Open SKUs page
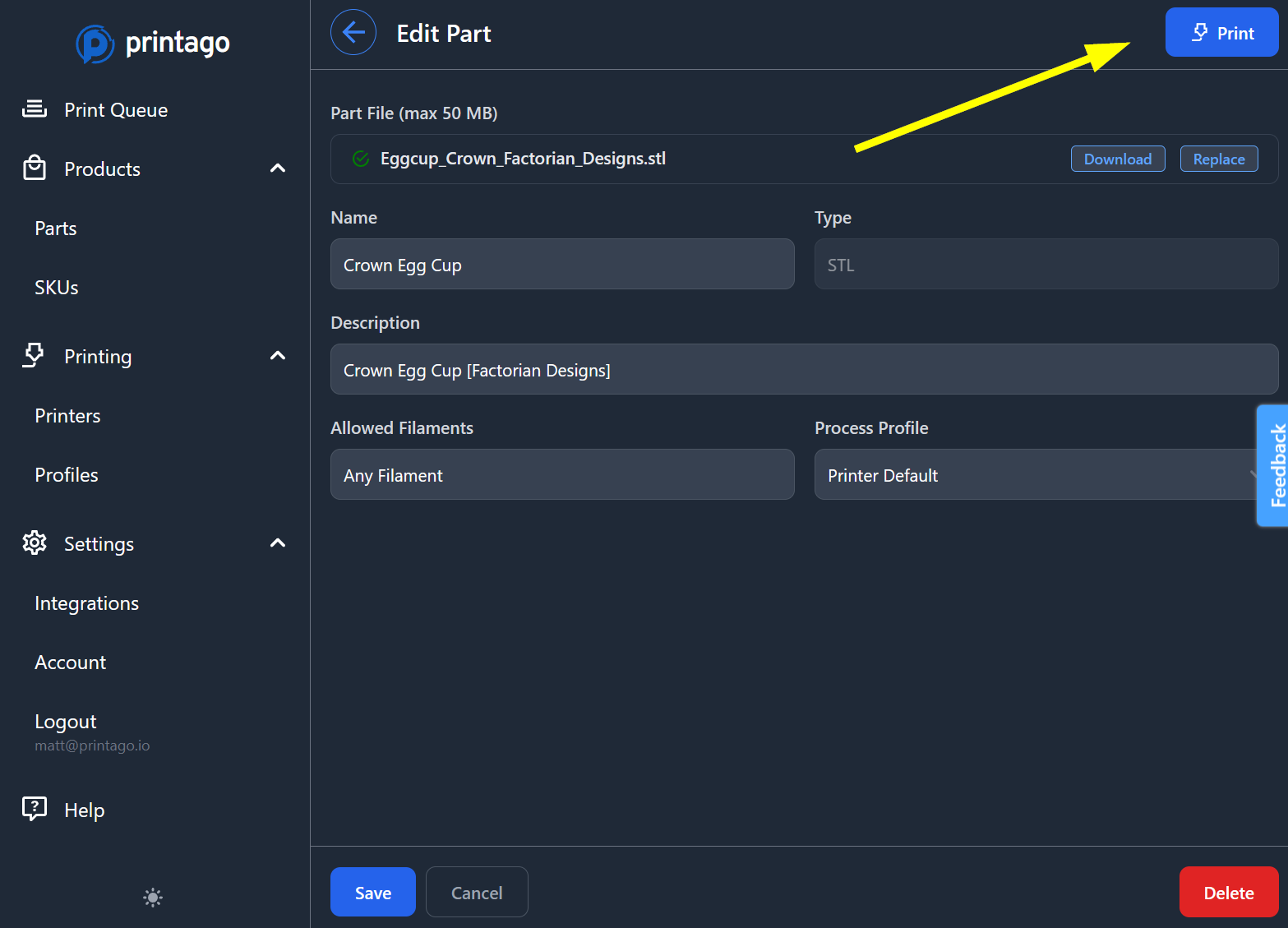Viewport: 1288px width, 928px height. pos(57,288)
